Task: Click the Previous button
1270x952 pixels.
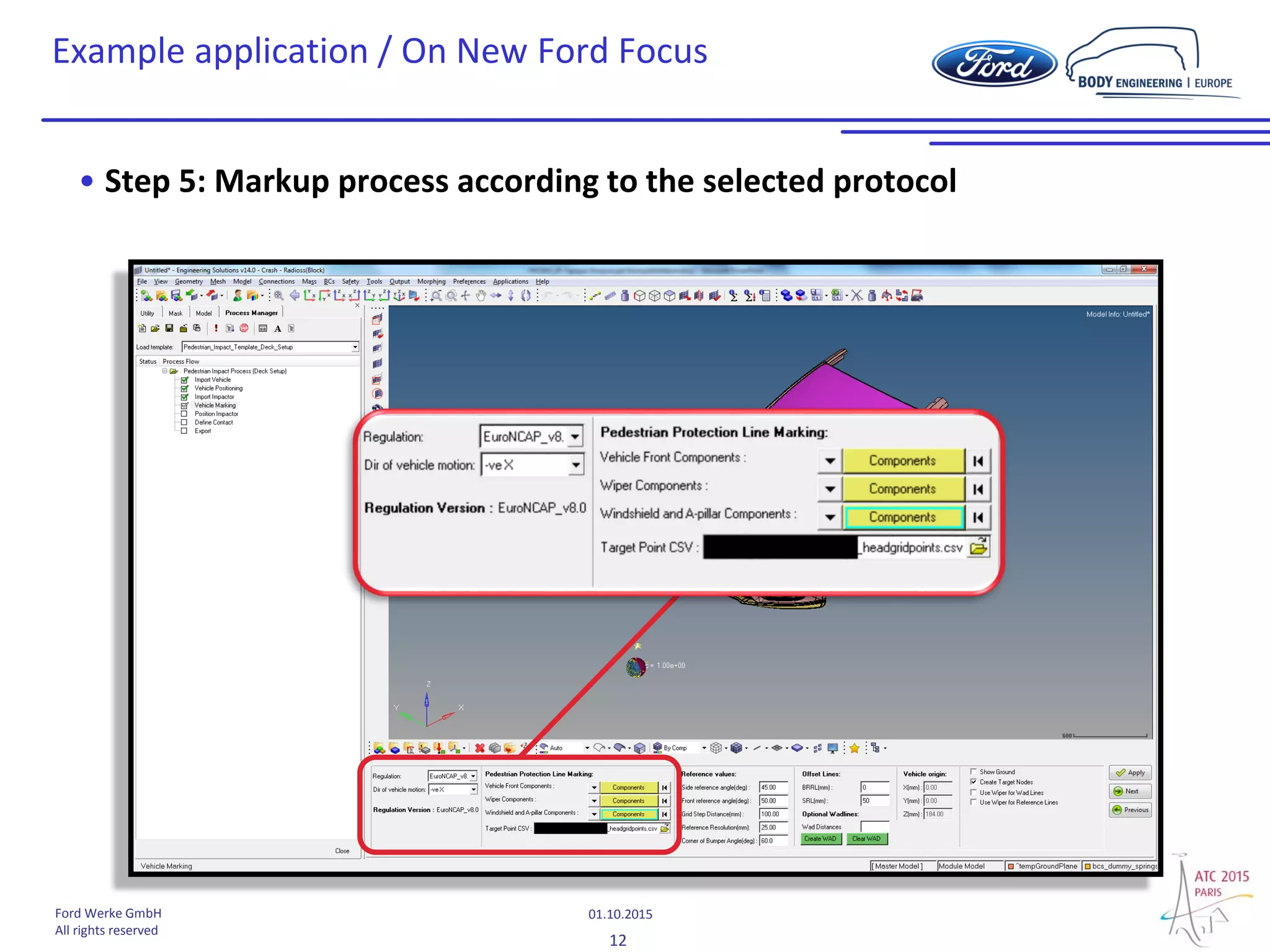Action: click(x=1130, y=810)
